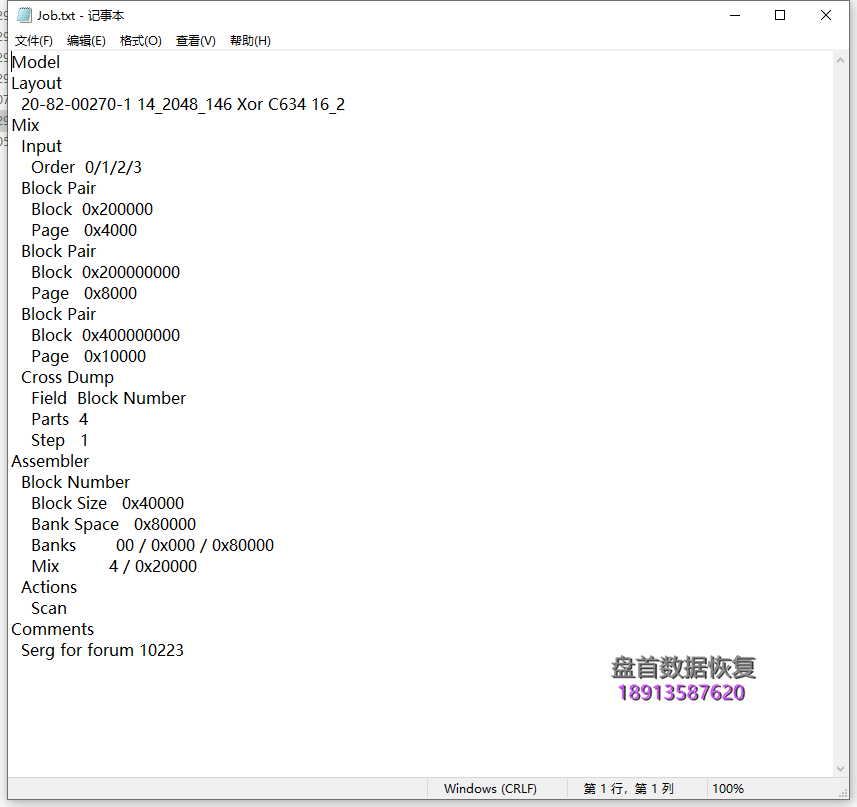The image size is (857, 807).
Task: Click the window size grip corner
Action: pyautogui.click(x=843, y=793)
